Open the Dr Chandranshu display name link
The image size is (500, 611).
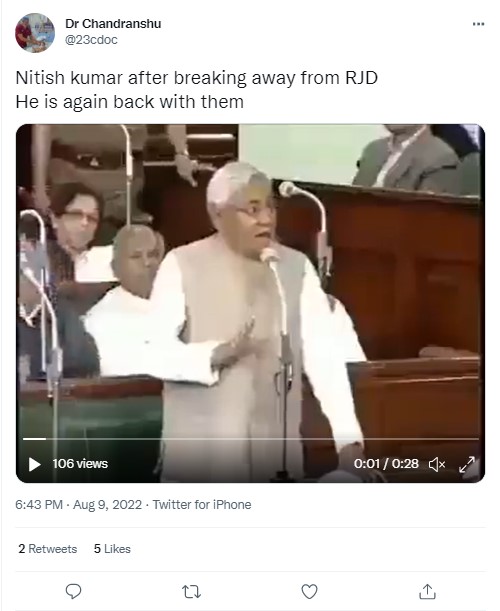[113, 24]
